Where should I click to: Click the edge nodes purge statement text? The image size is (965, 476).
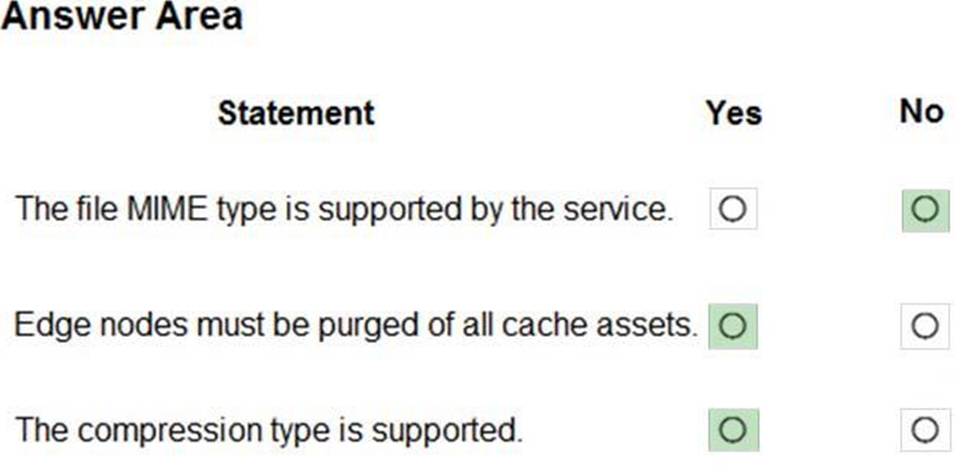[x=355, y=326]
